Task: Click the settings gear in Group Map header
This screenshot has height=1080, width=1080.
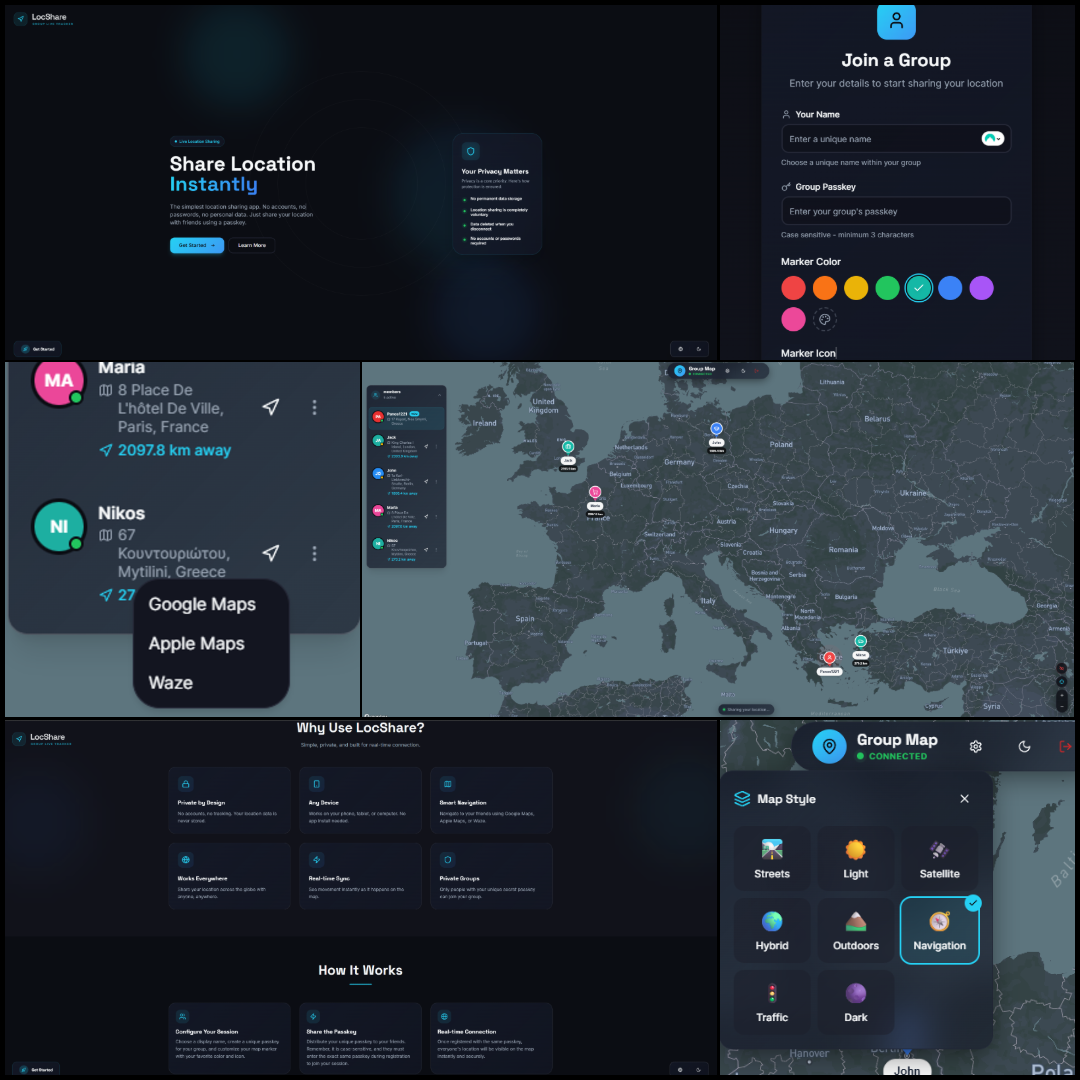Action: 975,747
